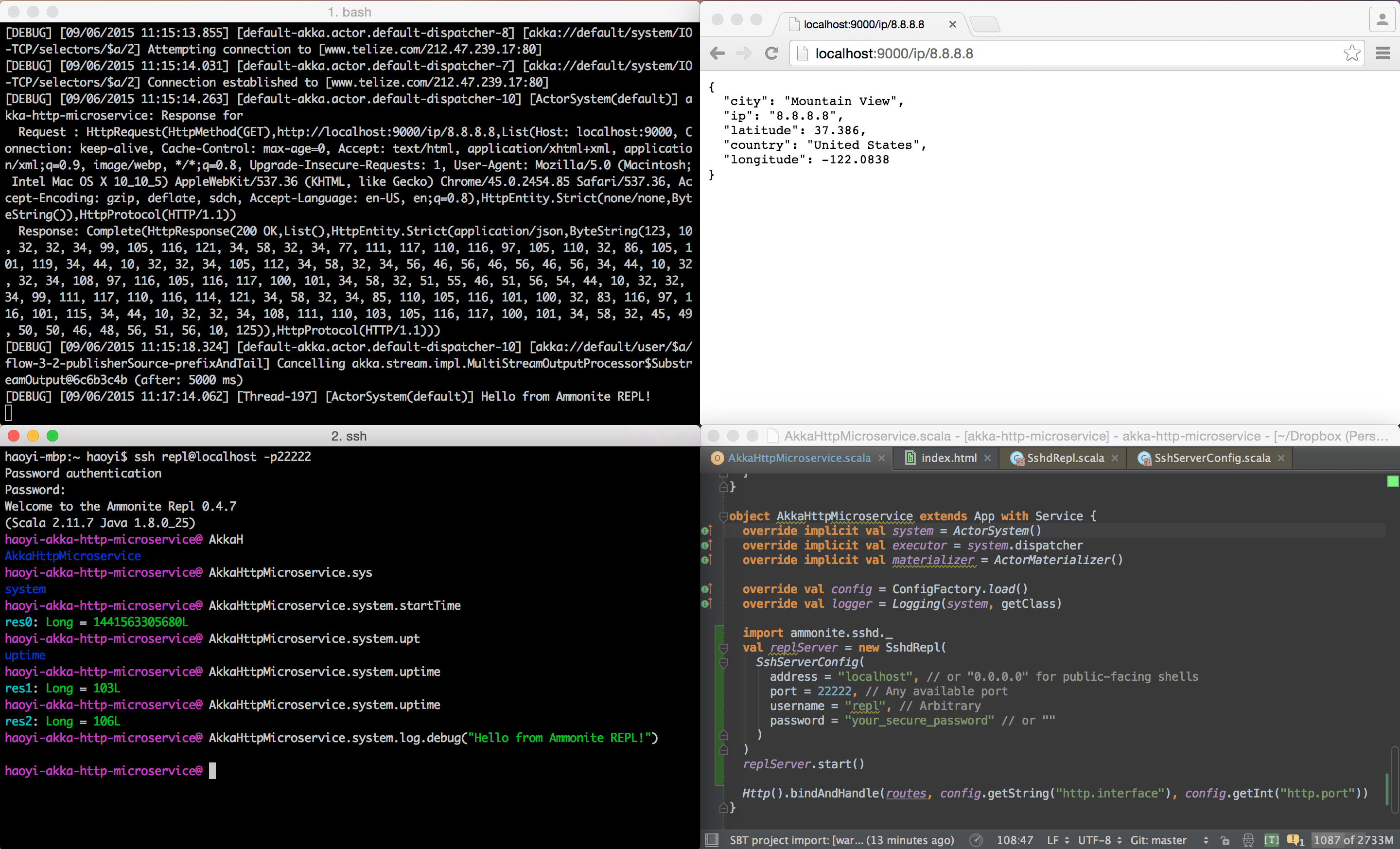Click override gutter icon beside 'val system'
The width and height of the screenshot is (1400, 849).
click(706, 531)
